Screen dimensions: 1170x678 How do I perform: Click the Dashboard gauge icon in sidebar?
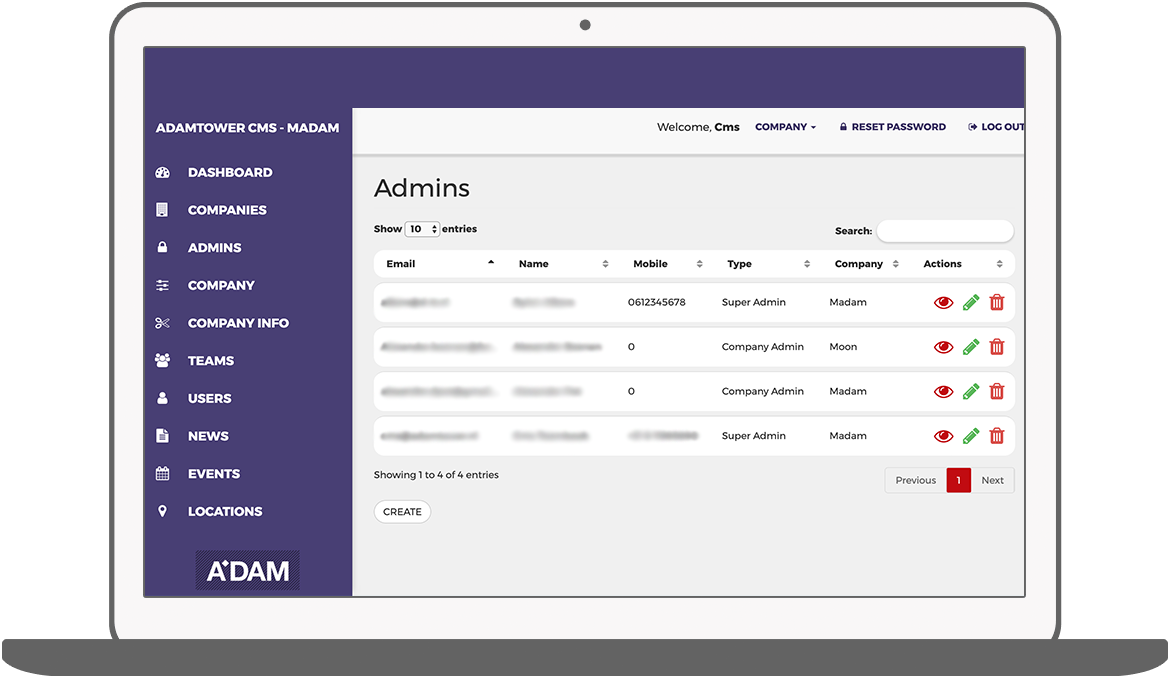[x=163, y=172]
